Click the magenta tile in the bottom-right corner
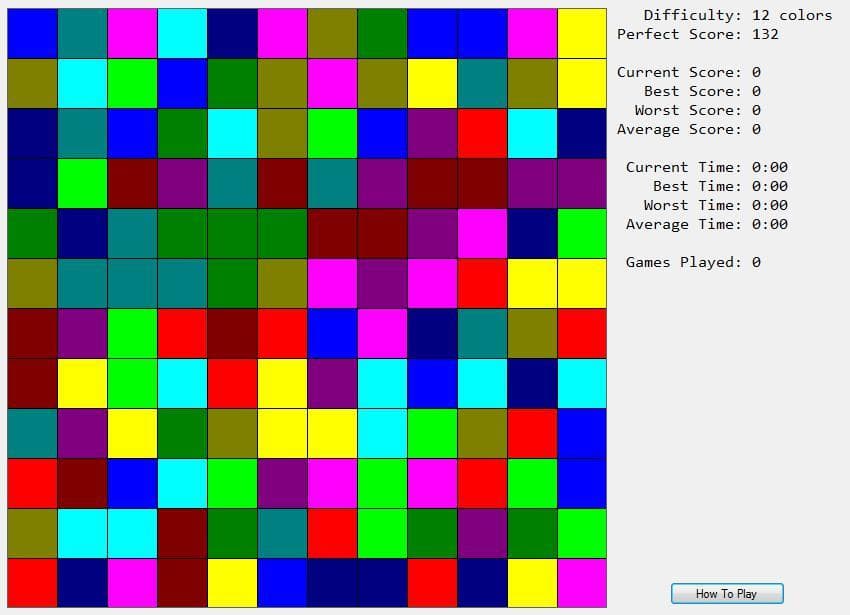This screenshot has width=850, height=615. 582,583
